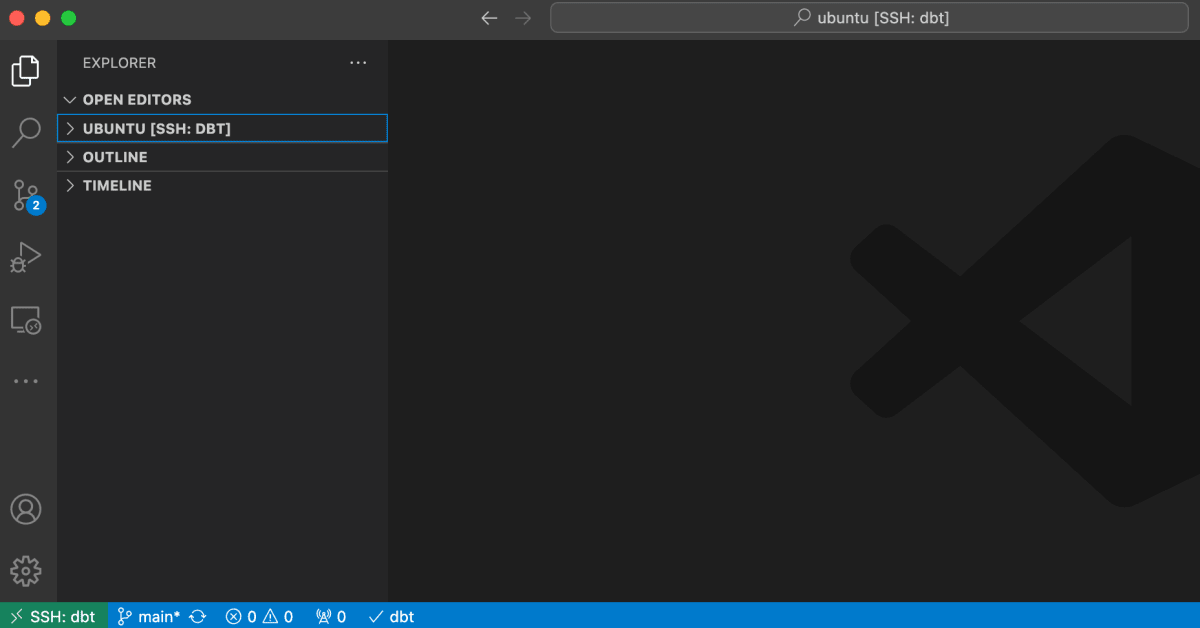Open the Remote Explorer view icon

[26, 320]
